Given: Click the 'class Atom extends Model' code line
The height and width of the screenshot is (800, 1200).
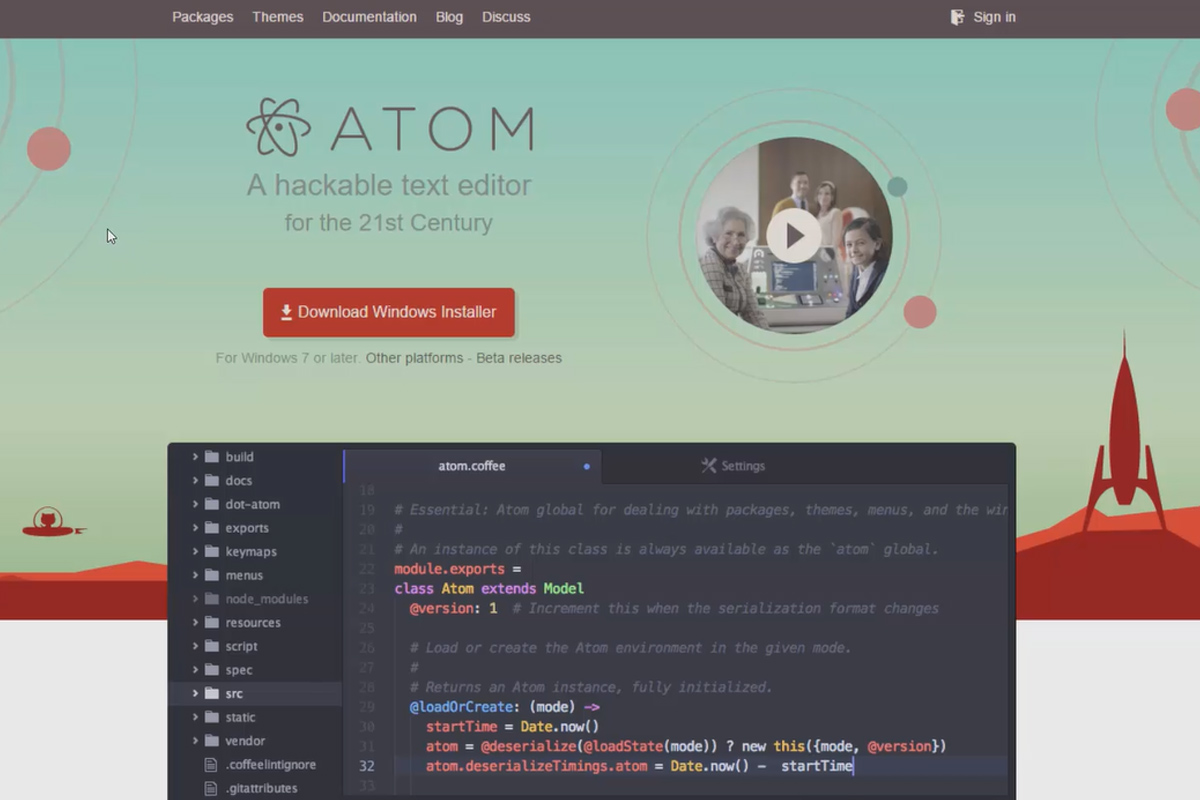Looking at the screenshot, I should [x=489, y=588].
